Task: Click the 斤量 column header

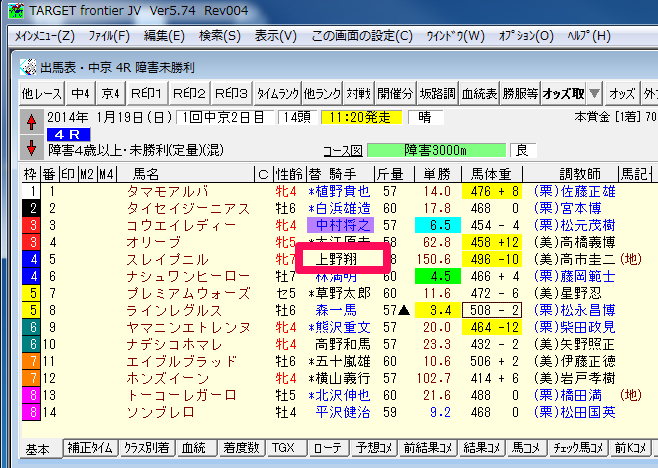Action: click(x=394, y=174)
